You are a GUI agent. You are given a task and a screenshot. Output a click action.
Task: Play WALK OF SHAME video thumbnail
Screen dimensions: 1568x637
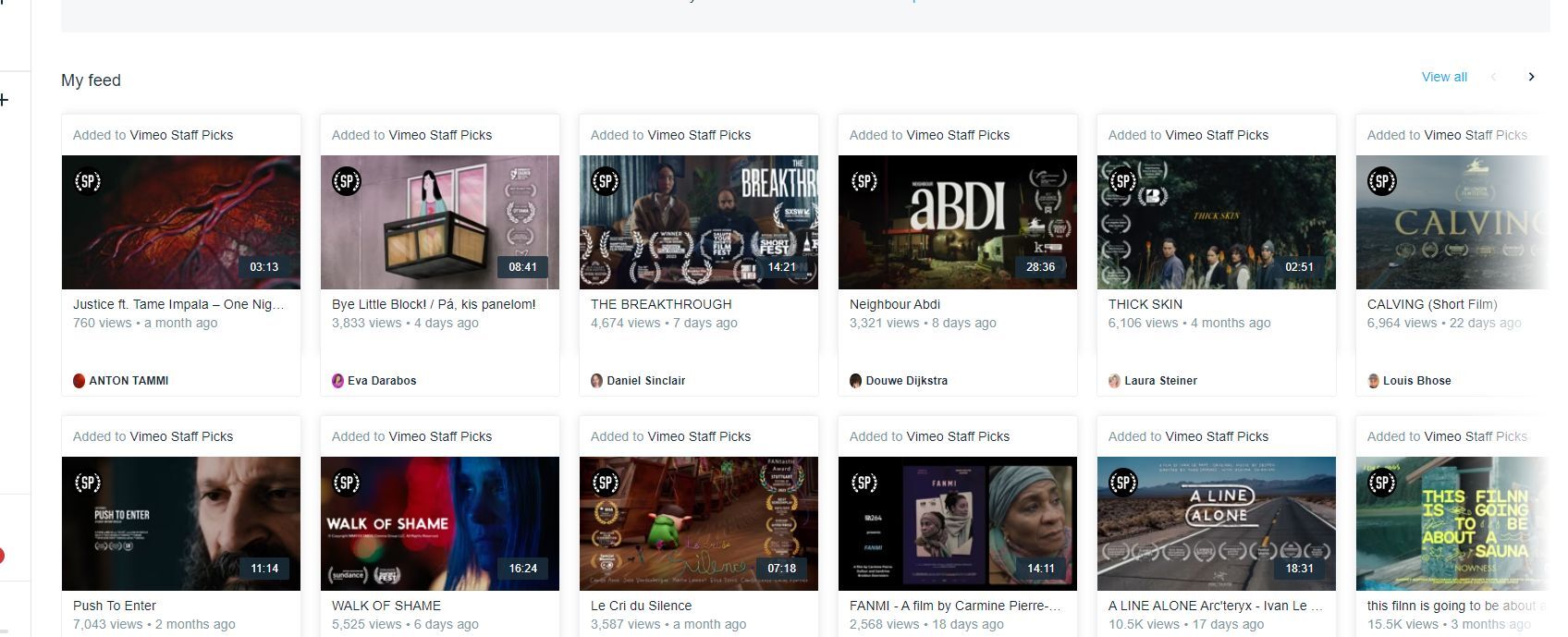tap(440, 523)
